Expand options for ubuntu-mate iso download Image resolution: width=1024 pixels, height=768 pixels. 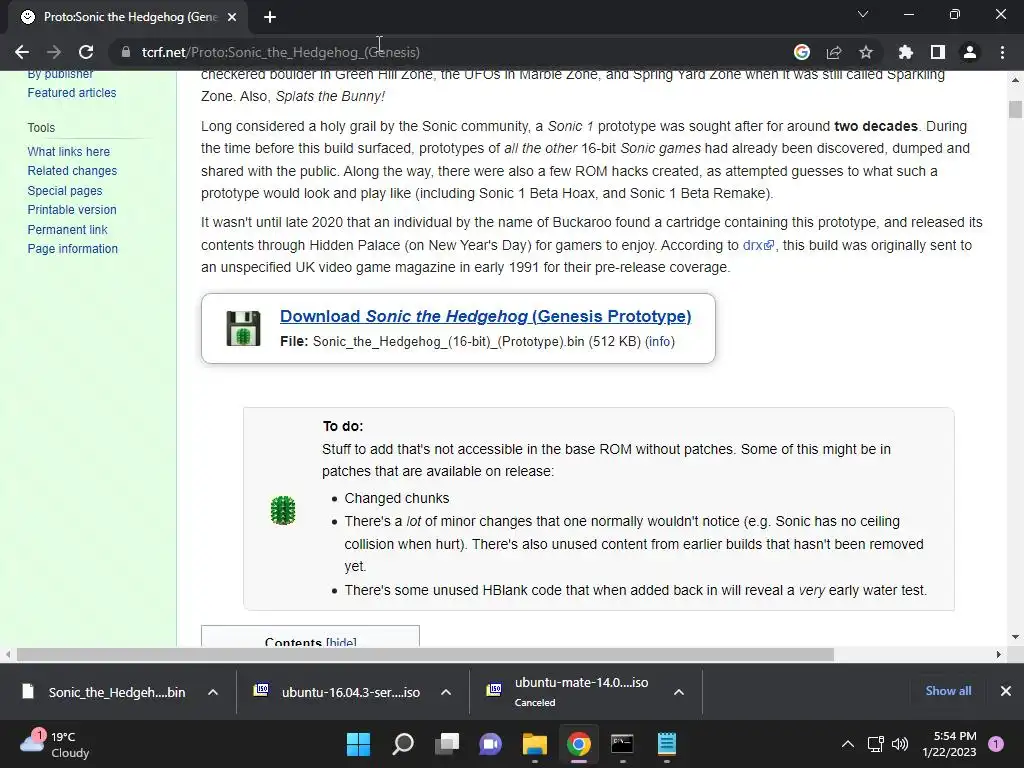(x=679, y=692)
